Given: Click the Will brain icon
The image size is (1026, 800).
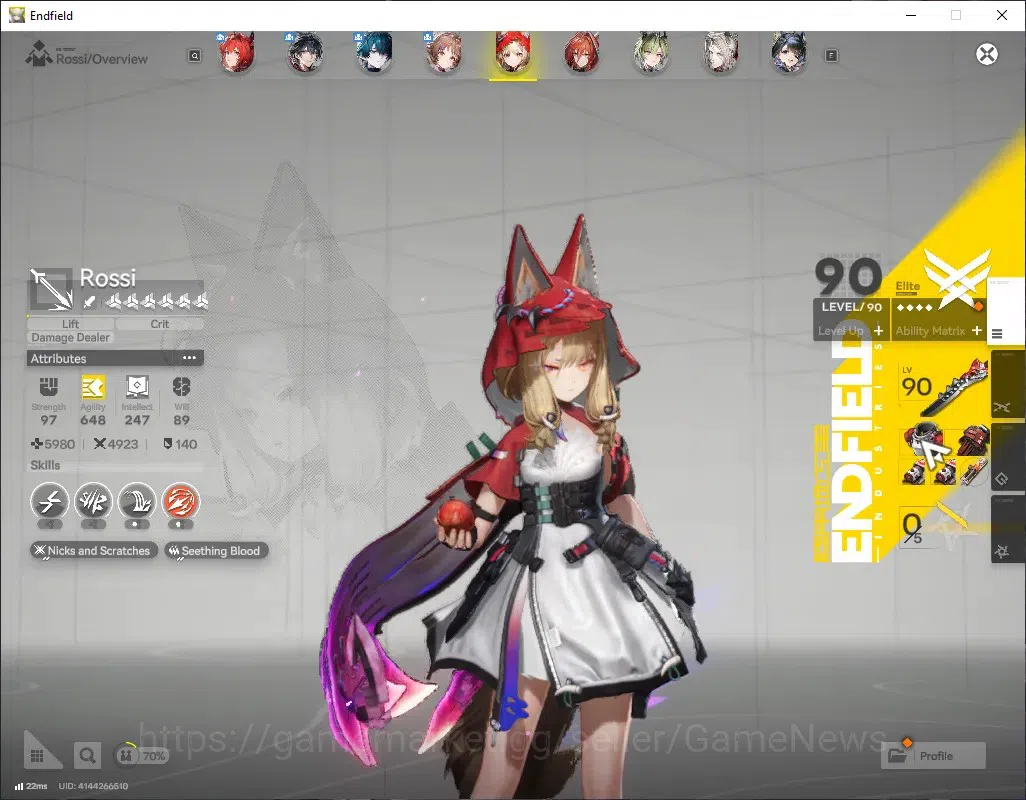Looking at the screenshot, I should click(181, 387).
